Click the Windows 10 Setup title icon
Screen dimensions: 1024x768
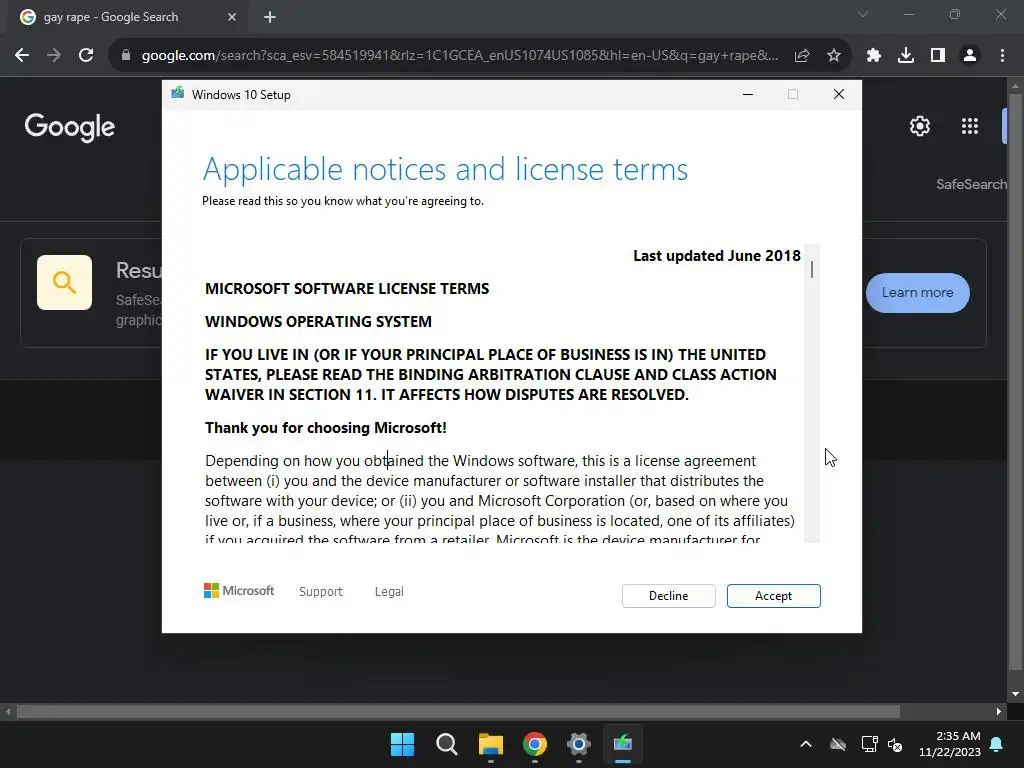click(178, 93)
